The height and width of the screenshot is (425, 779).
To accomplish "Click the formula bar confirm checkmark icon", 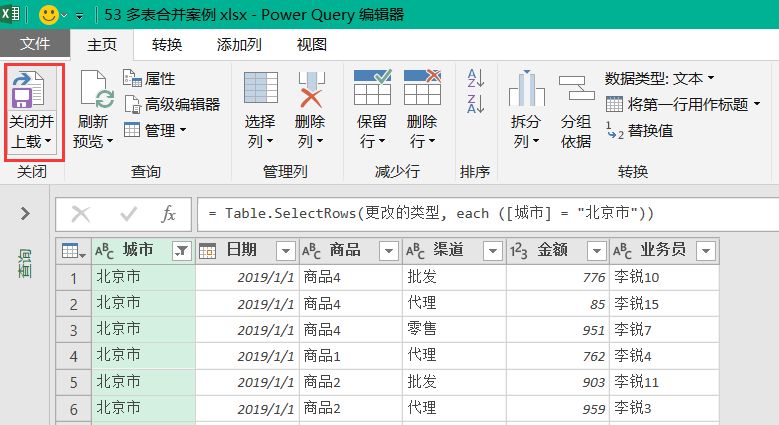I will click(129, 214).
